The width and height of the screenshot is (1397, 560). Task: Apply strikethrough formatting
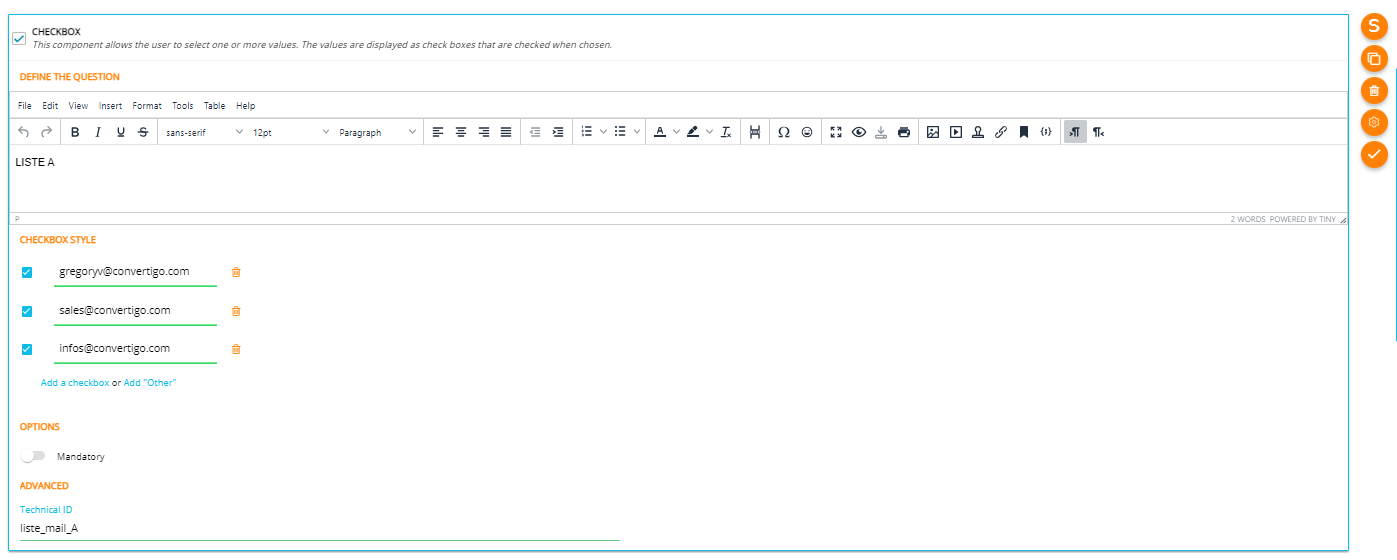[x=143, y=132]
